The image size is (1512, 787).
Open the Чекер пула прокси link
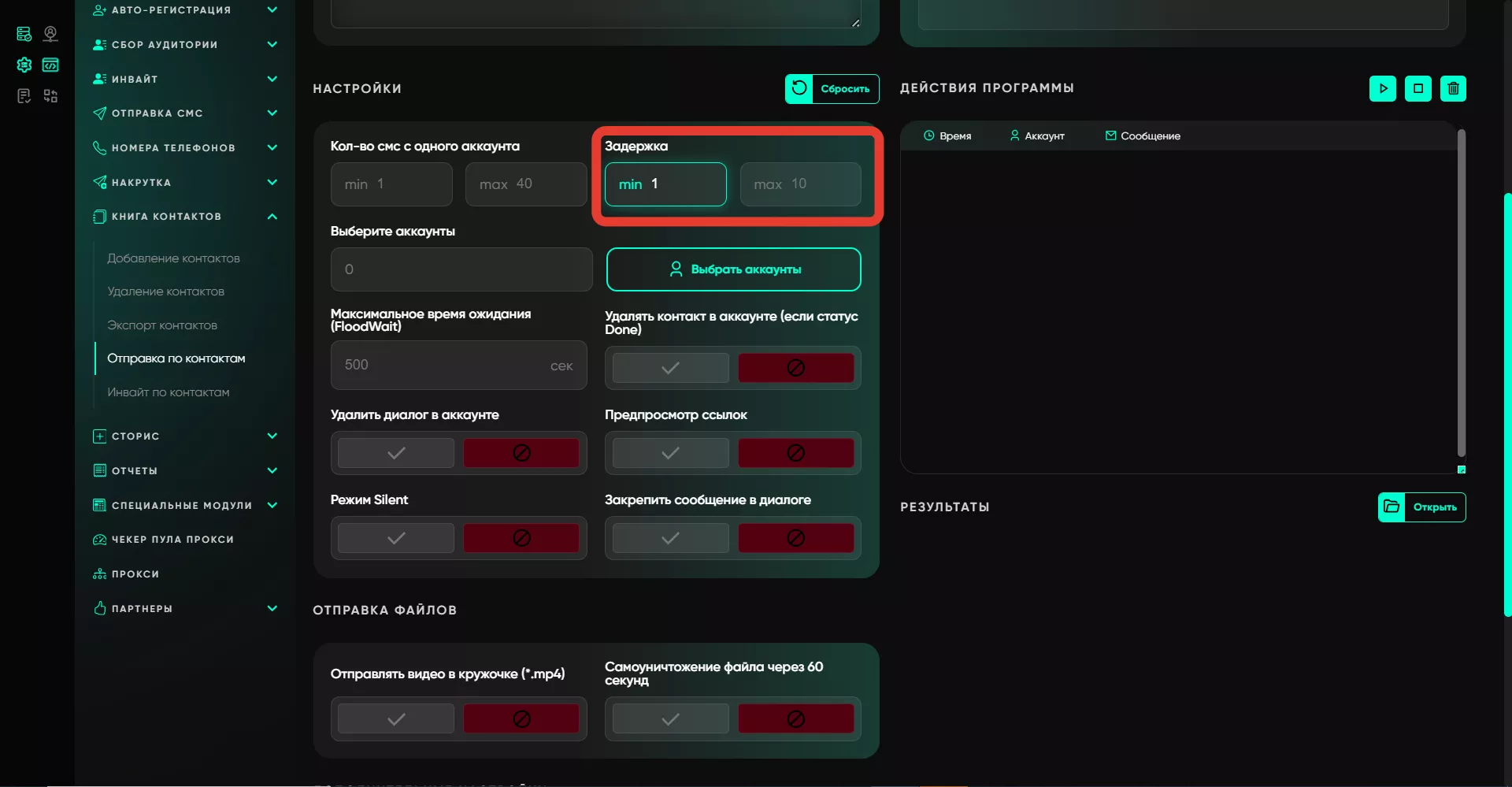pyautogui.click(x=172, y=540)
